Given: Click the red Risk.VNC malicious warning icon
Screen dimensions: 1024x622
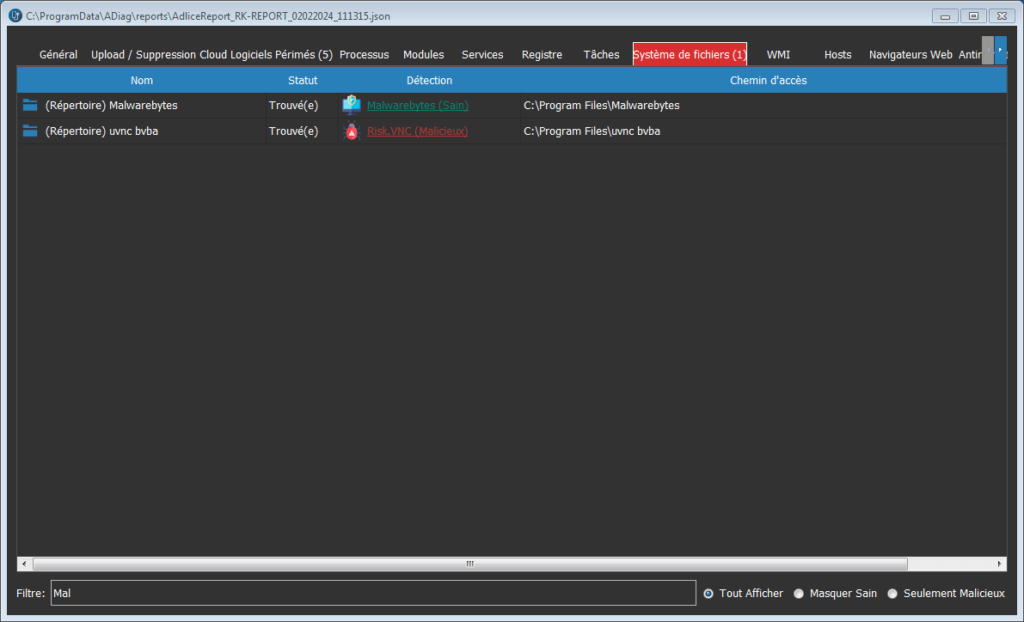Looking at the screenshot, I should (351, 131).
